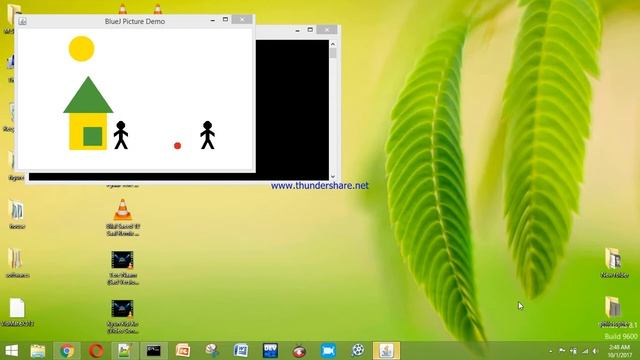Open the Windows Start button

click(x=11, y=351)
